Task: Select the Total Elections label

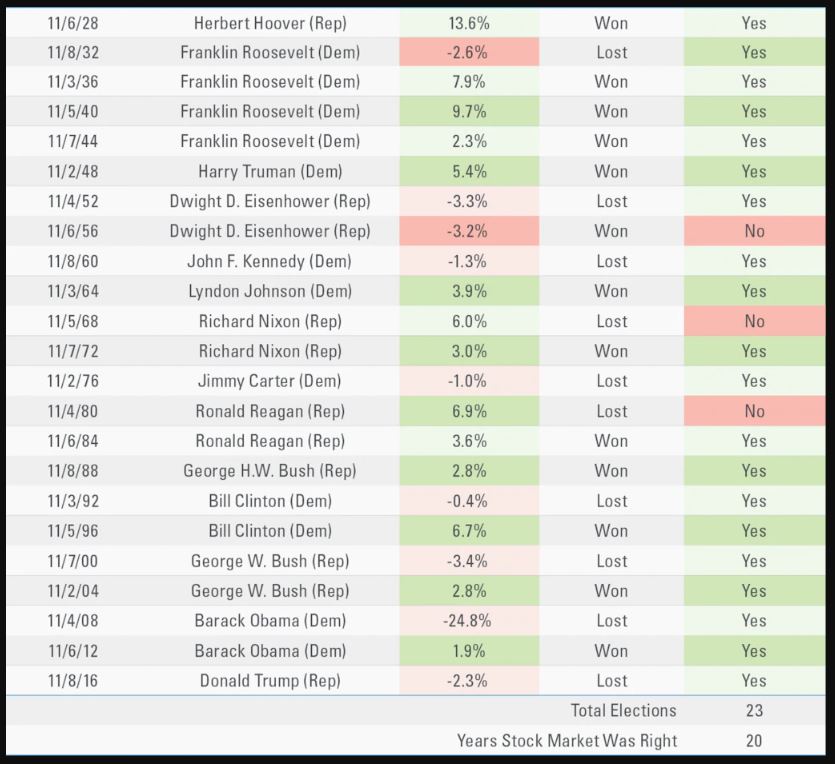Action: tap(624, 710)
